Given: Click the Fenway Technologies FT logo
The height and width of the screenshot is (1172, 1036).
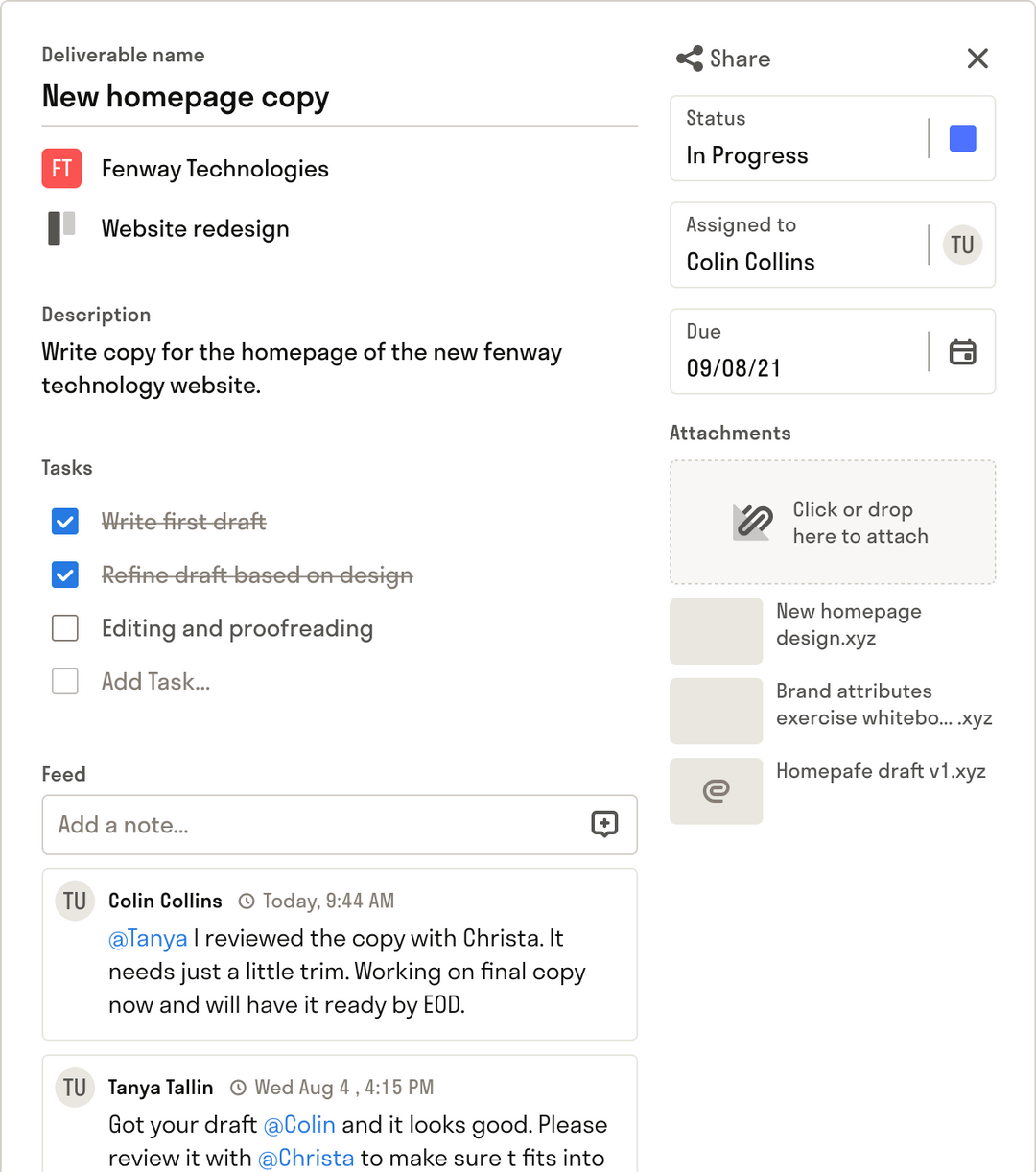Looking at the screenshot, I should click(x=60, y=168).
